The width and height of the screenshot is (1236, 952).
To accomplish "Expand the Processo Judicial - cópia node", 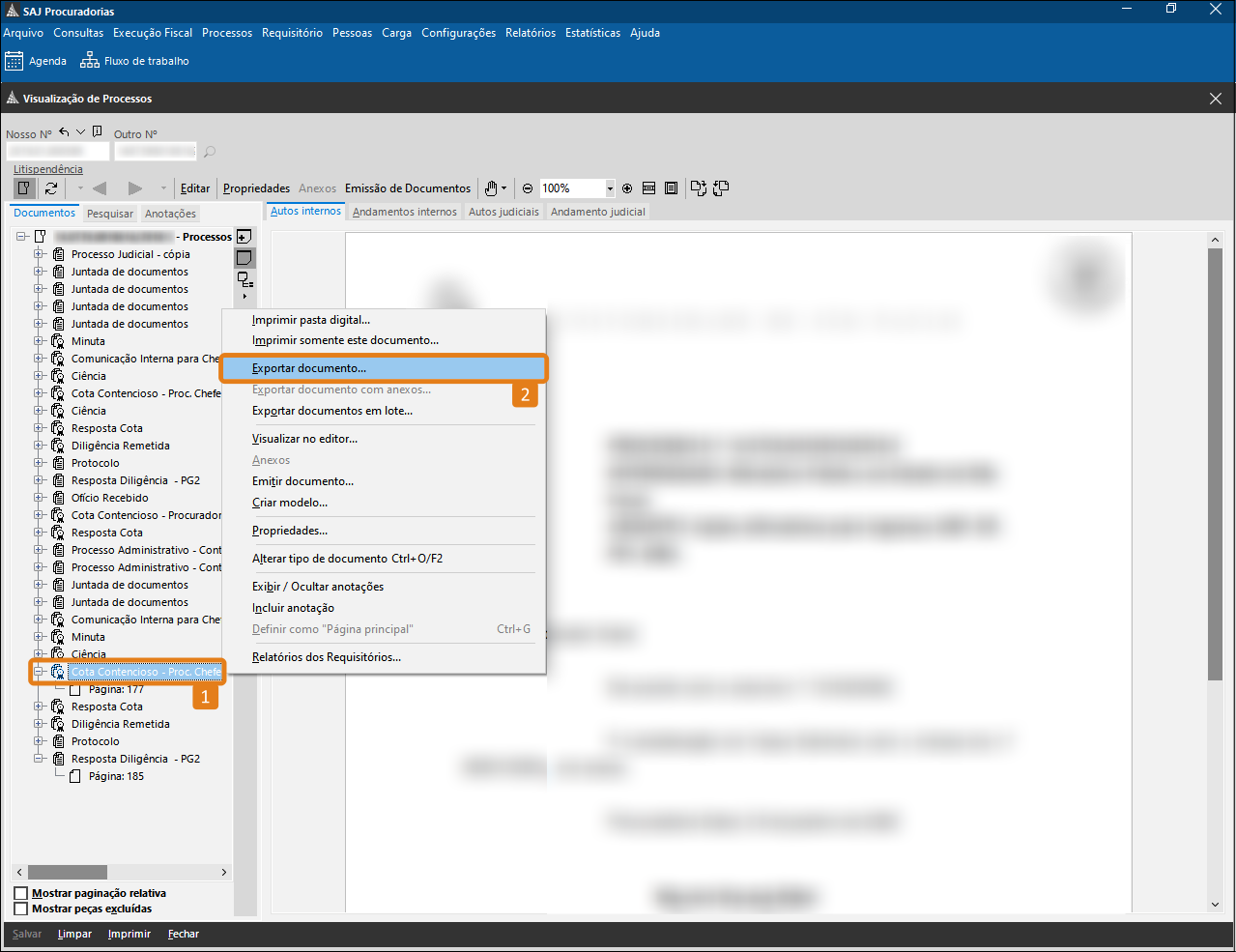I will tap(40, 254).
